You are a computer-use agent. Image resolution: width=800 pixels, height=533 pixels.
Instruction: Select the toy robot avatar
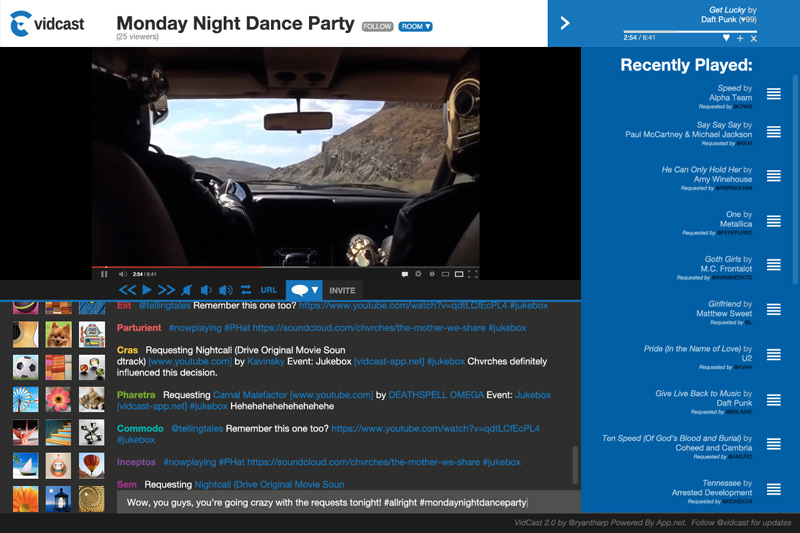tap(92, 335)
